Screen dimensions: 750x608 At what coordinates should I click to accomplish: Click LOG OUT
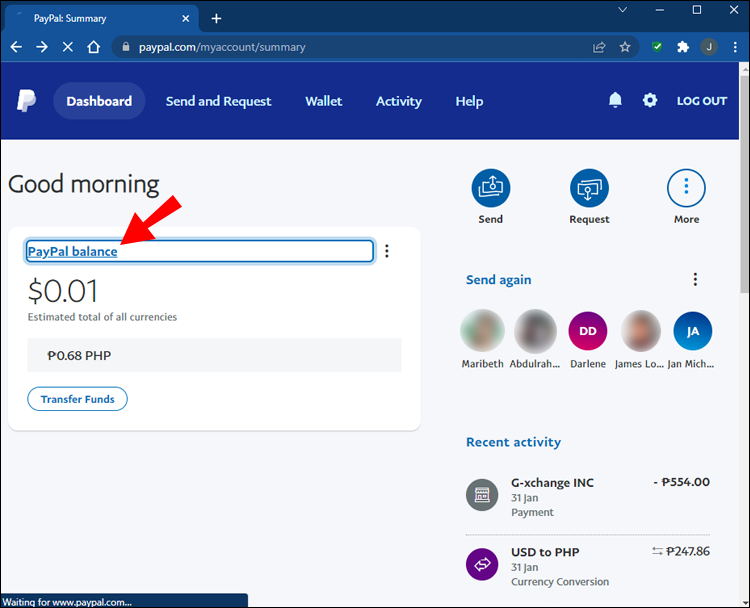pyautogui.click(x=702, y=101)
